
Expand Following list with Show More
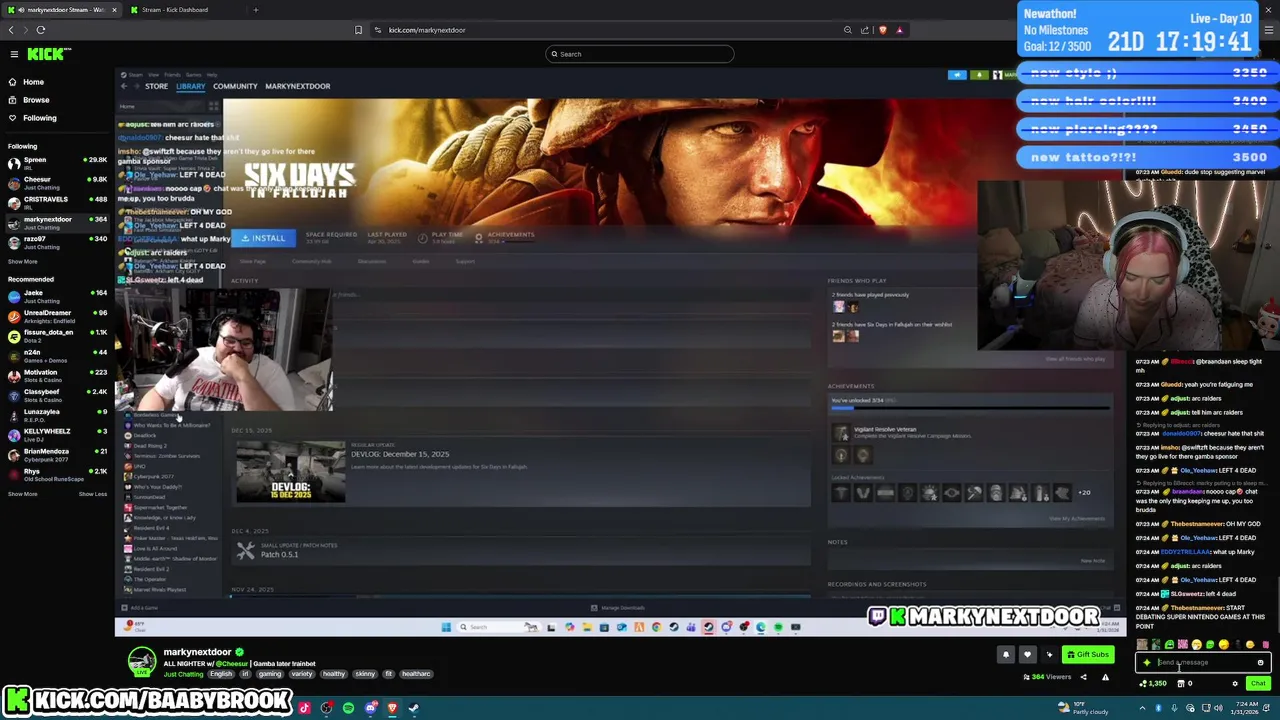[x=22, y=262]
